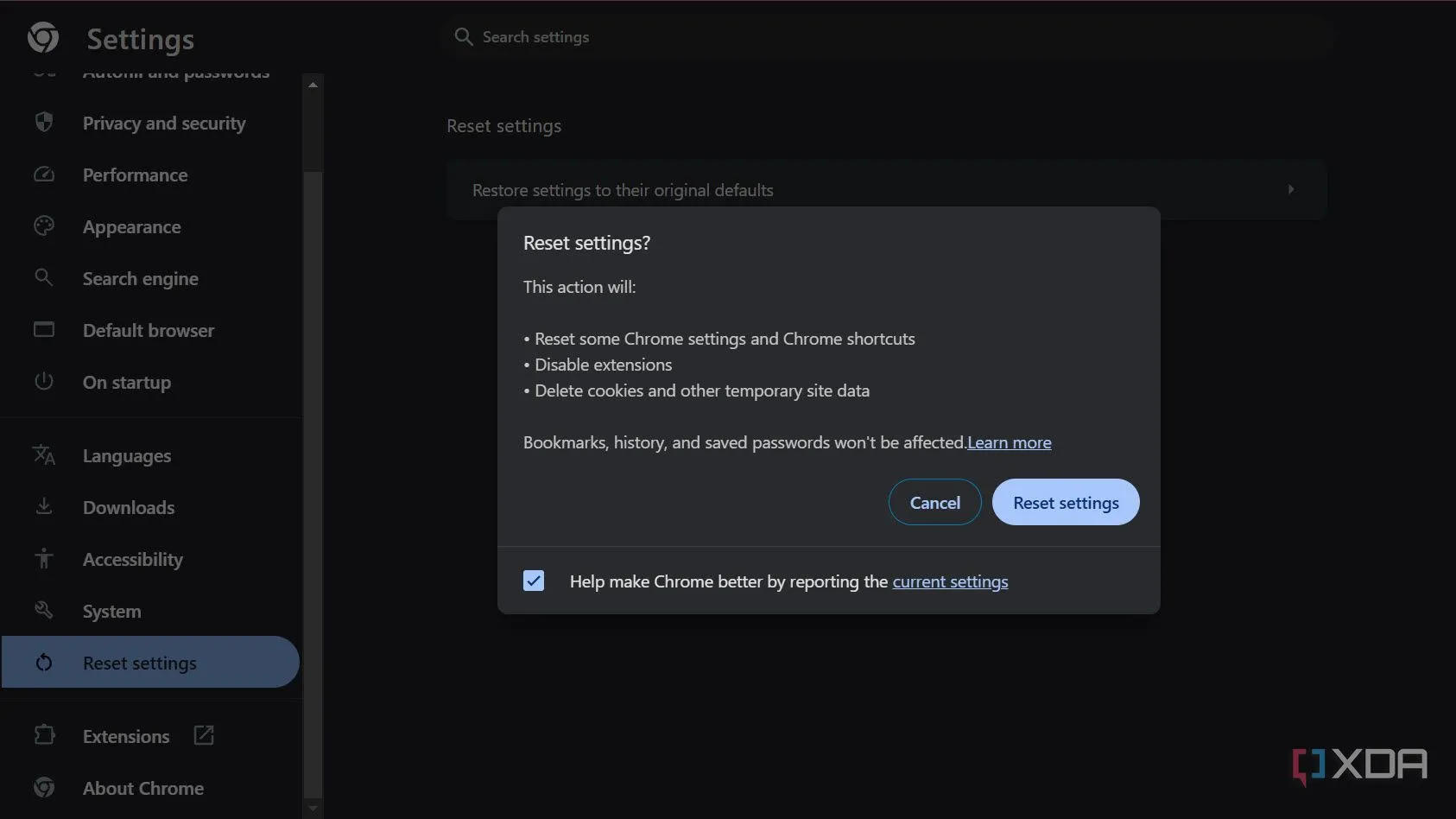
Task: Go to the On startup section
Action: [126, 382]
